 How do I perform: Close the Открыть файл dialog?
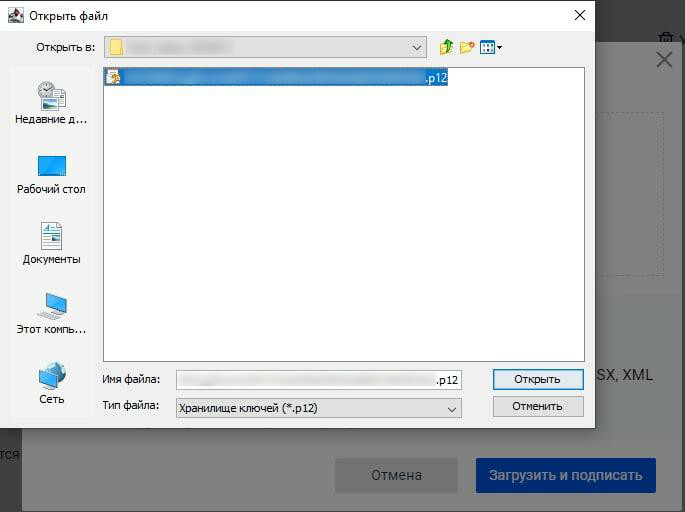pyautogui.click(x=578, y=15)
